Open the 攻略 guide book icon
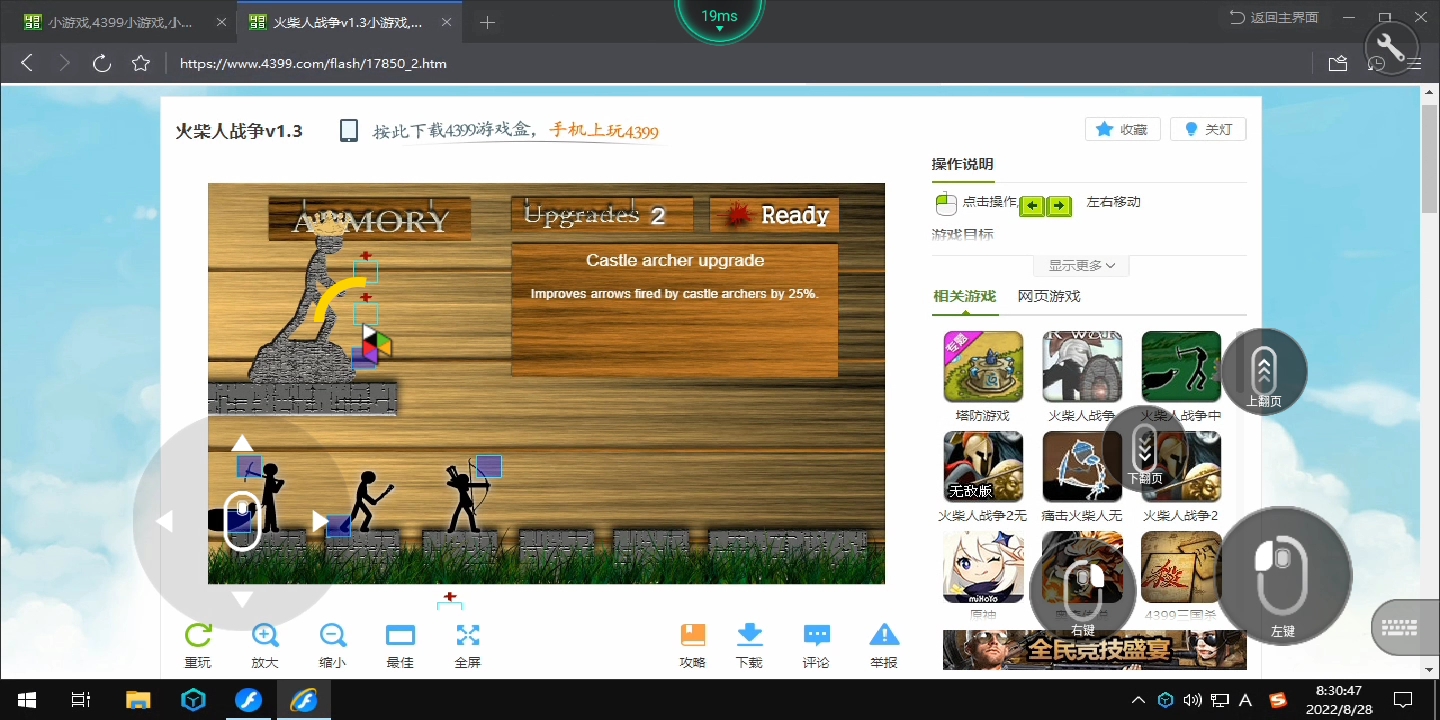The width and height of the screenshot is (1440, 720). [693, 635]
